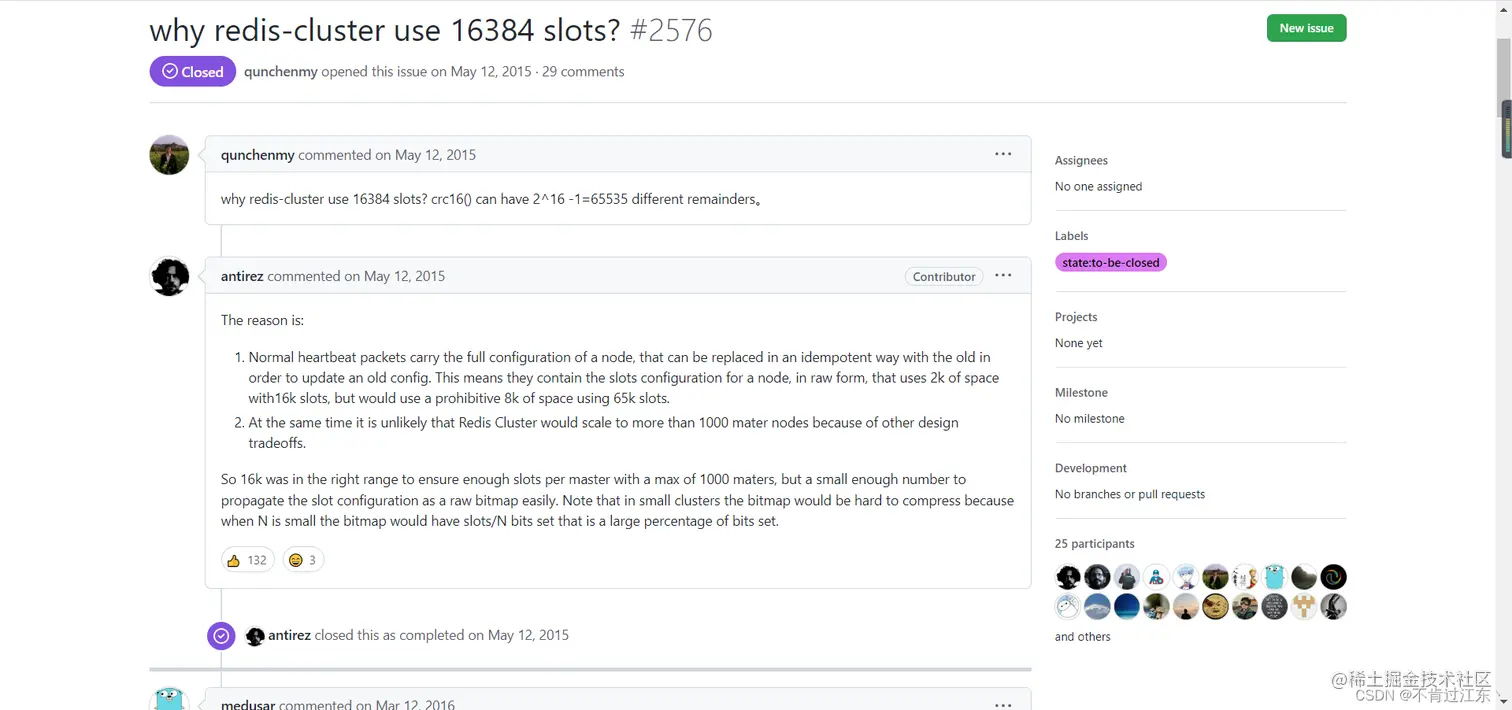Open Captain America avatar in participants
The image size is (1512, 710).
coord(1157,577)
